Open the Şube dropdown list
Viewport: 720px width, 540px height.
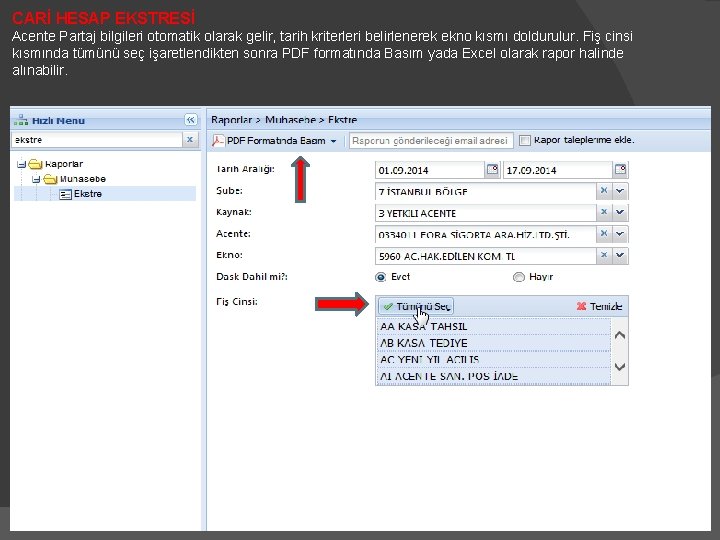coord(620,191)
